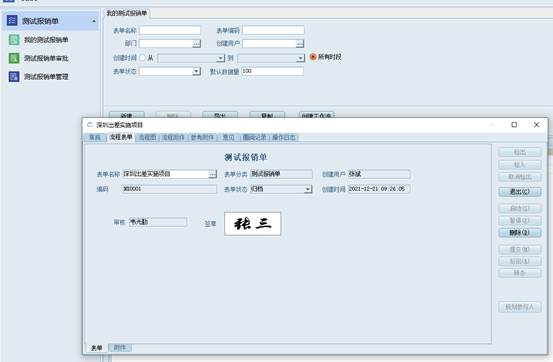Click the 删除(D) button
This screenshot has height=362, width=553.
click(x=520, y=233)
